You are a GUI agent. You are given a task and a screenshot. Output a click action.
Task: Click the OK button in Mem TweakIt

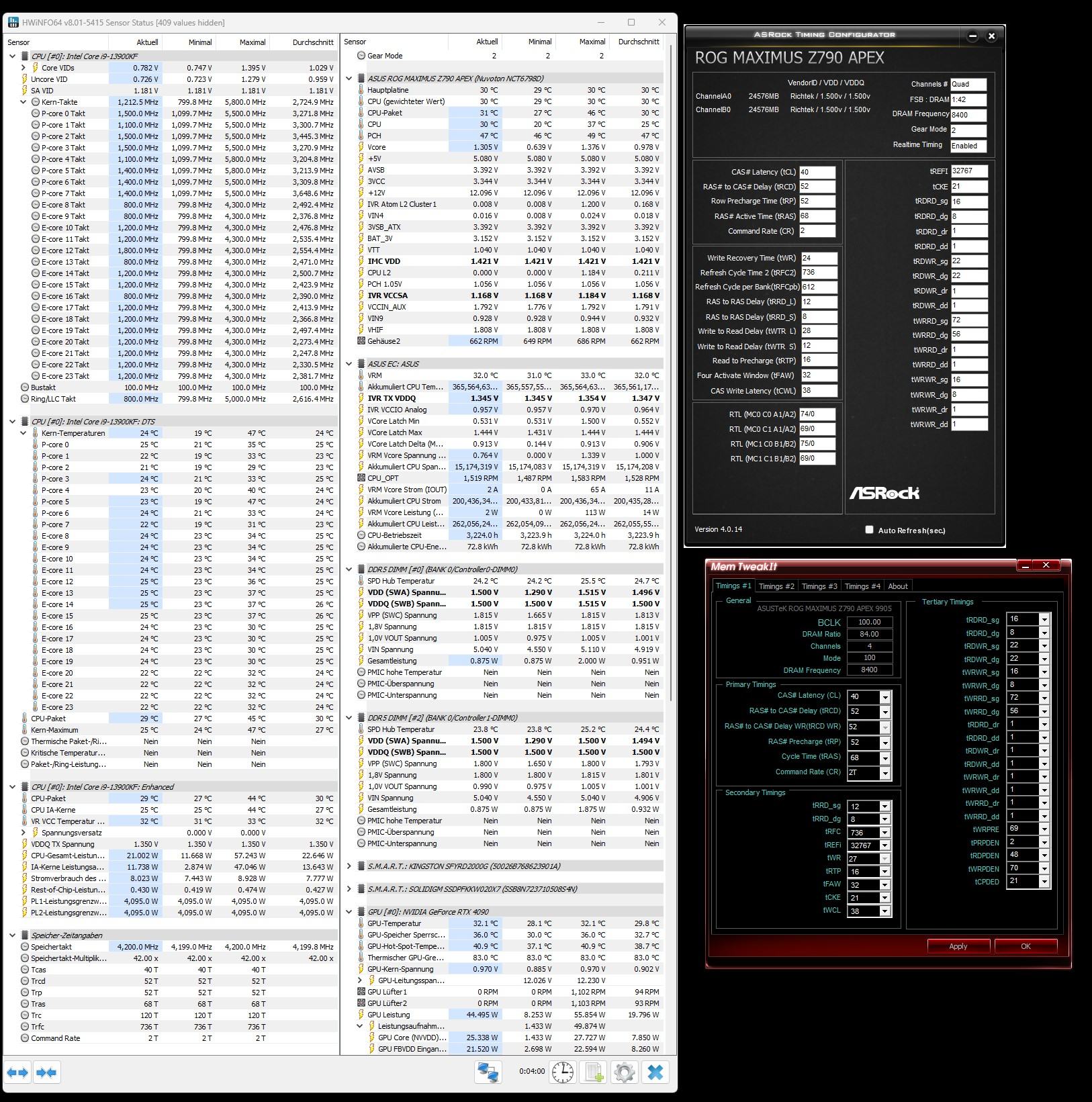coord(1026,946)
